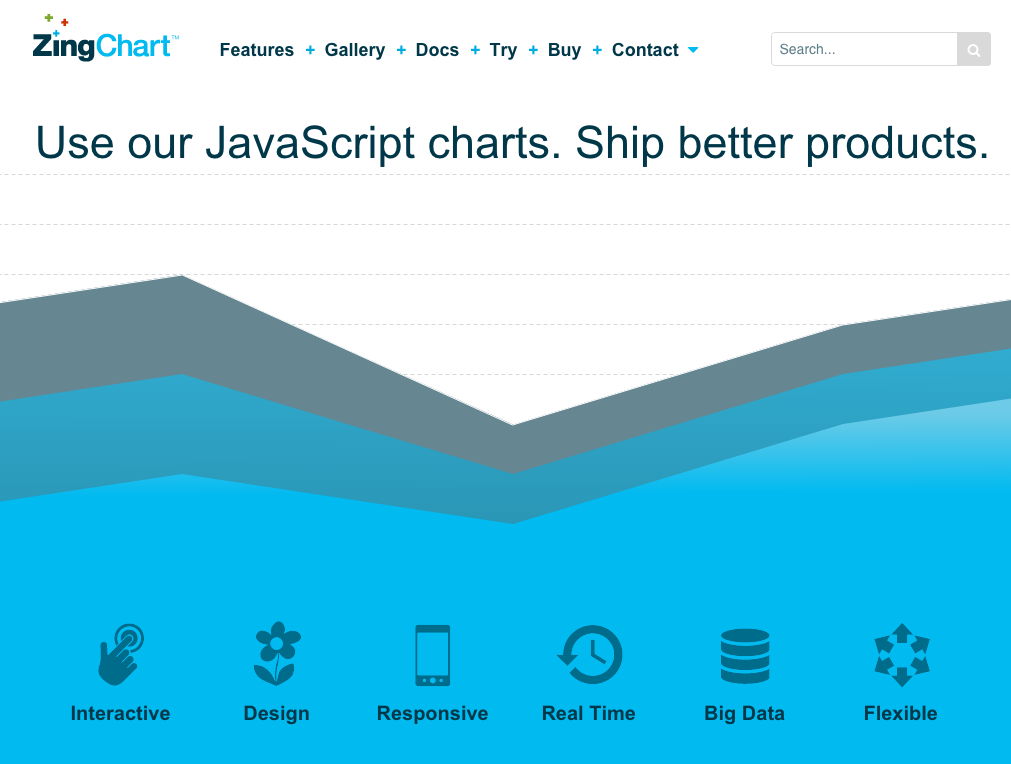
Task: Select the Interactive hand-tap icon
Action: click(x=120, y=653)
